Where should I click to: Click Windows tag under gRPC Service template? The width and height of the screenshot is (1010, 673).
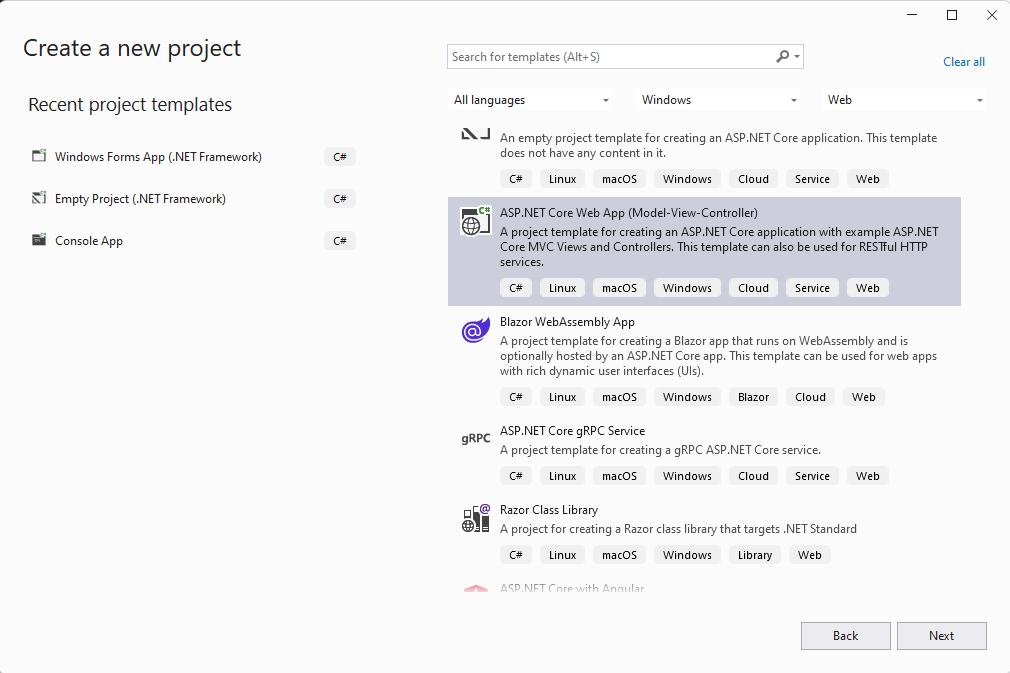pyautogui.click(x=687, y=476)
